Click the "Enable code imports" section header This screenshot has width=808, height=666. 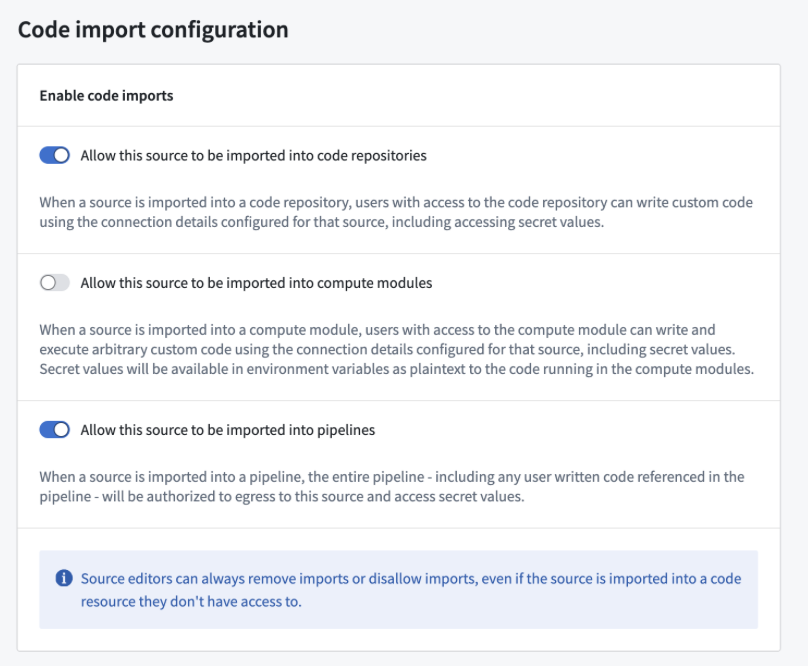[106, 96]
